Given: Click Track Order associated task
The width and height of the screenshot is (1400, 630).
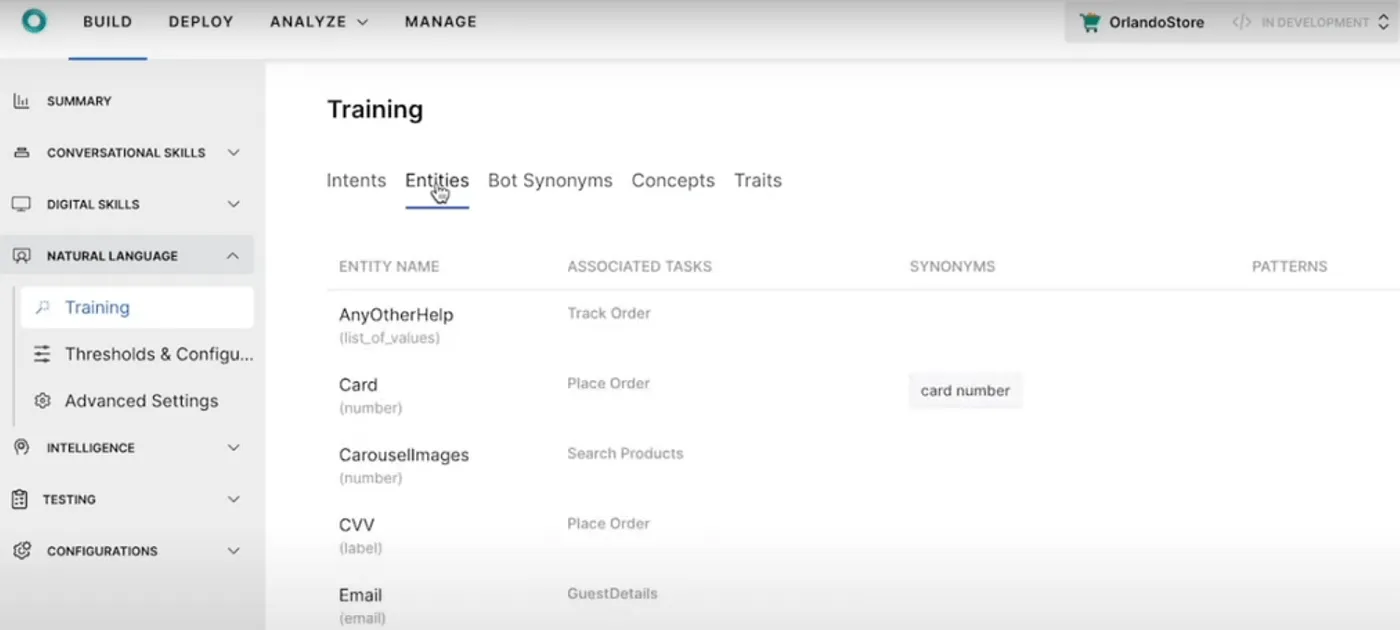Looking at the screenshot, I should 609,314.
